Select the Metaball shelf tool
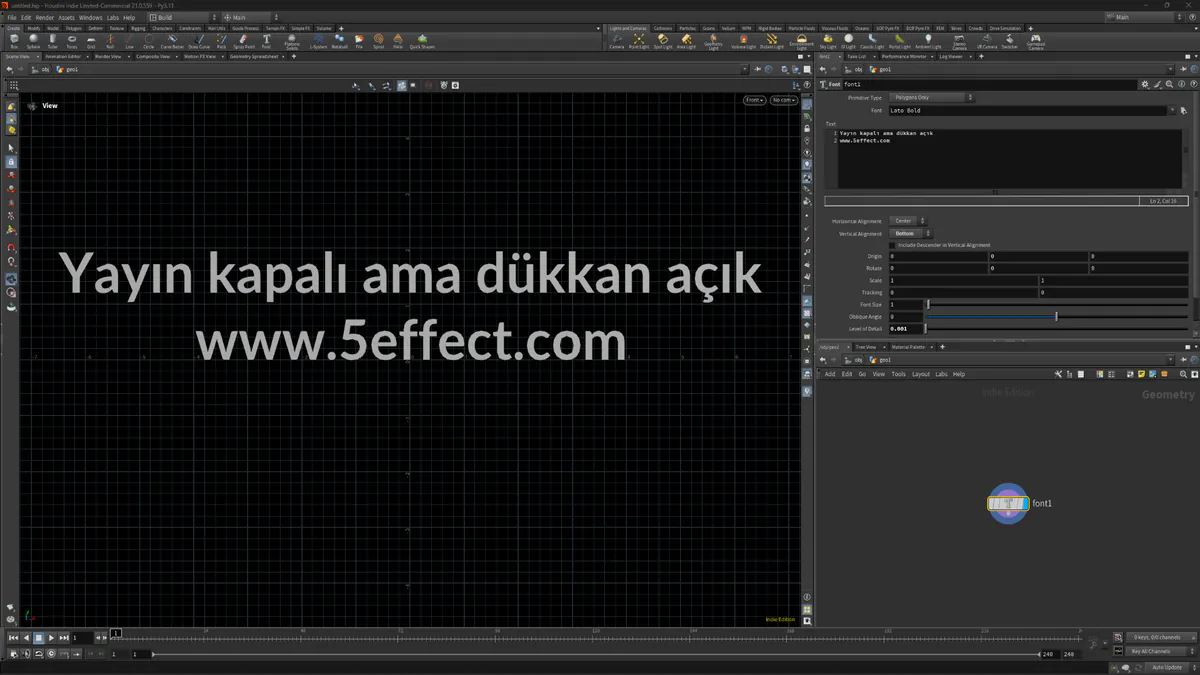Screen dimensions: 1200x675 coord(339,41)
